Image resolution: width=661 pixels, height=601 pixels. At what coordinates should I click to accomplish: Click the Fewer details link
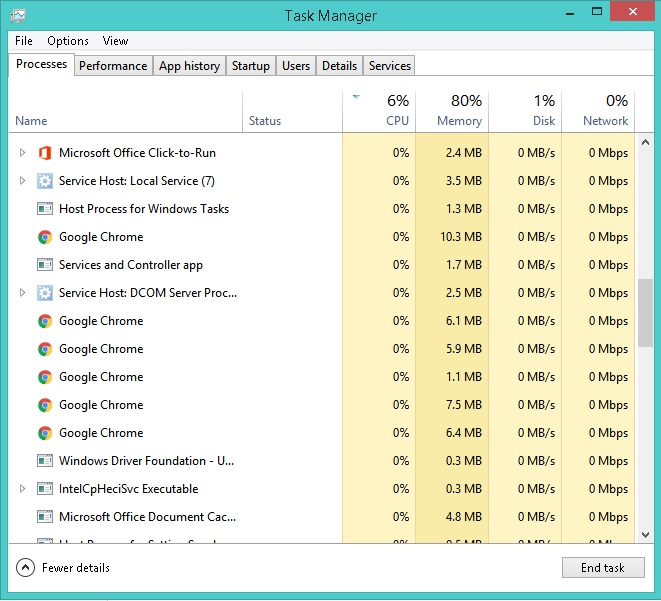click(x=76, y=568)
